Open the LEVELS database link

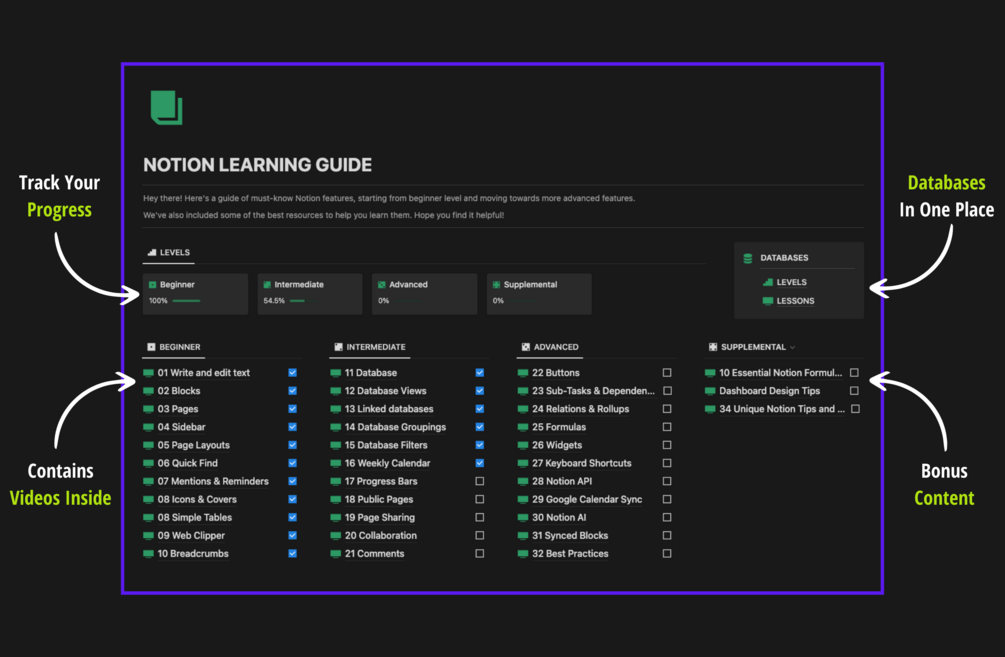point(792,282)
